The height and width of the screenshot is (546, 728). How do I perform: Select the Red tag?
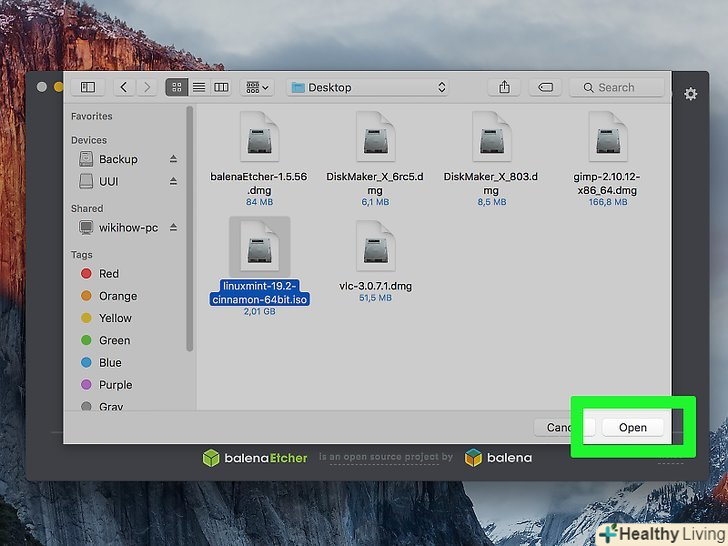tap(108, 274)
